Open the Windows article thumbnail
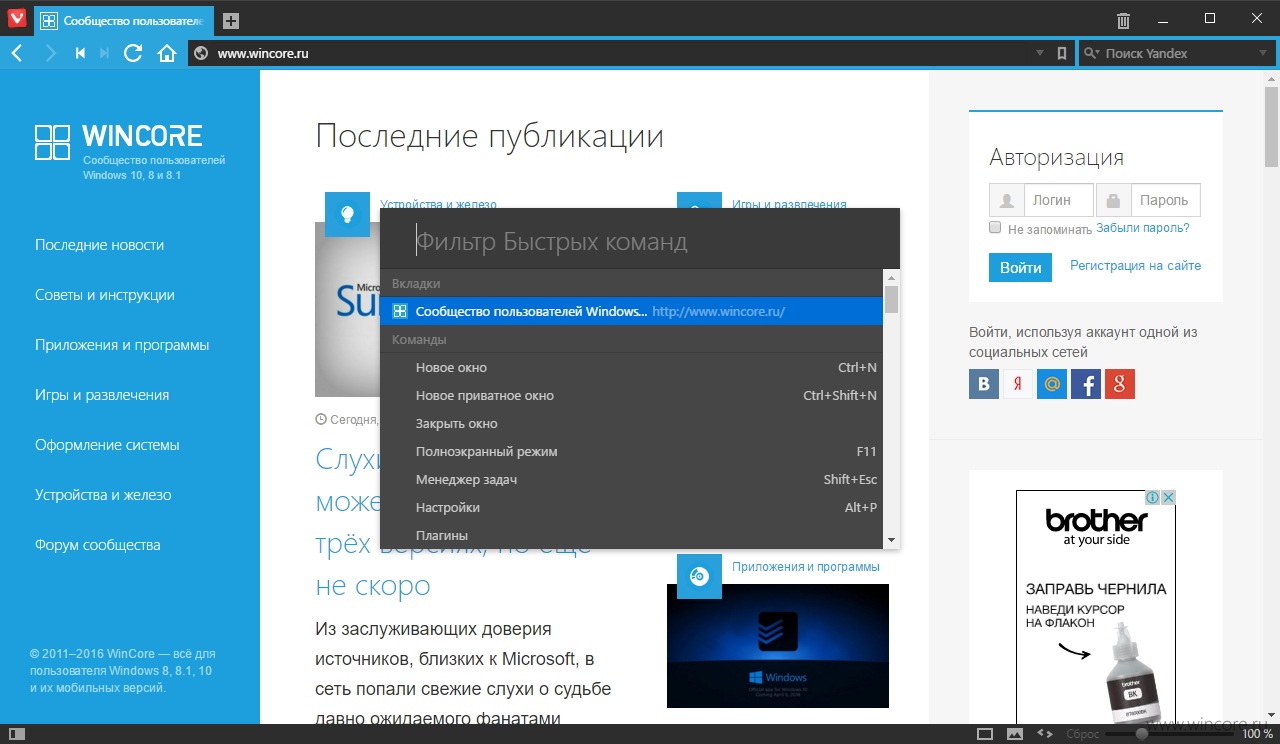 pyautogui.click(x=778, y=646)
